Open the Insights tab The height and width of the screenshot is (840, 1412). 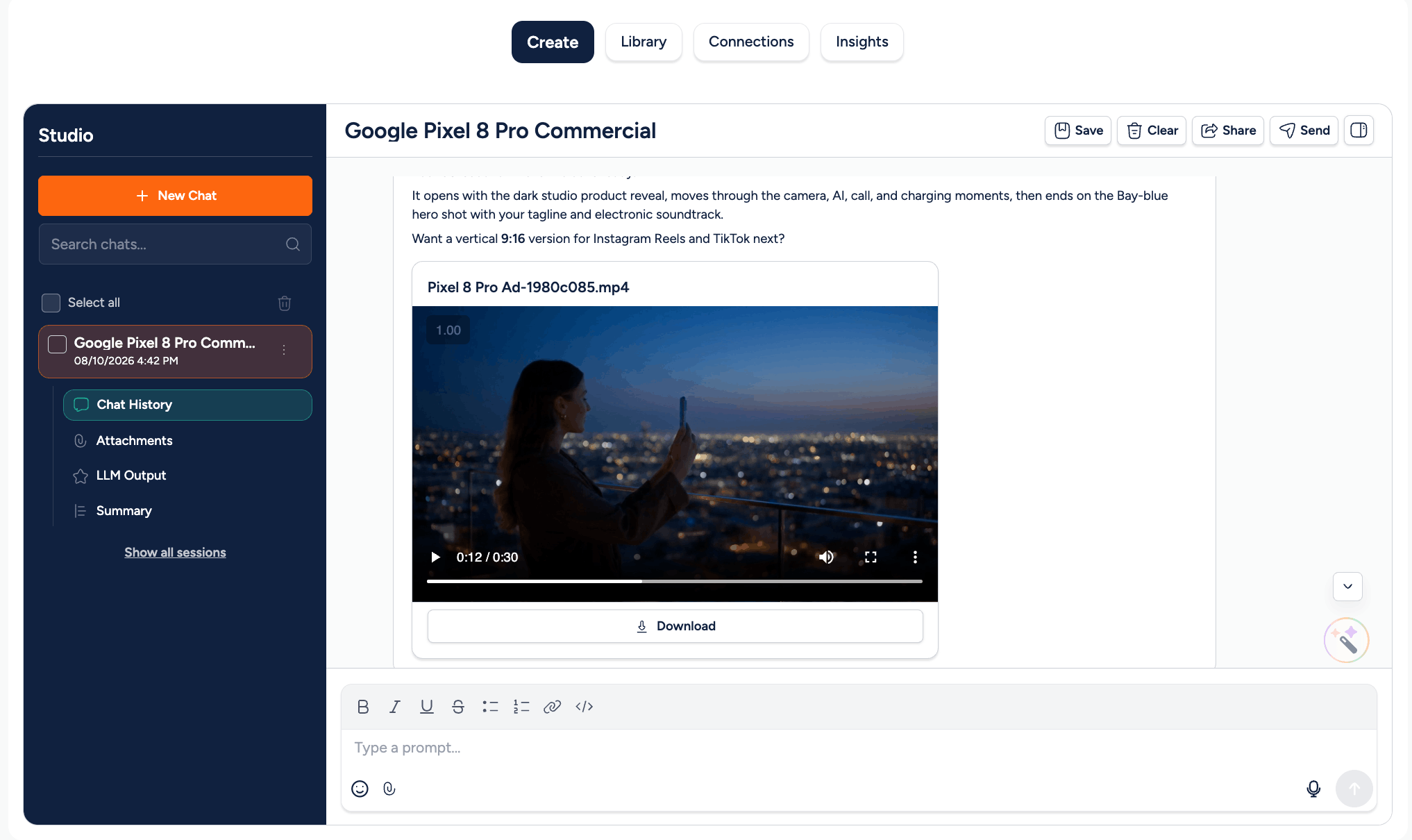pos(862,42)
